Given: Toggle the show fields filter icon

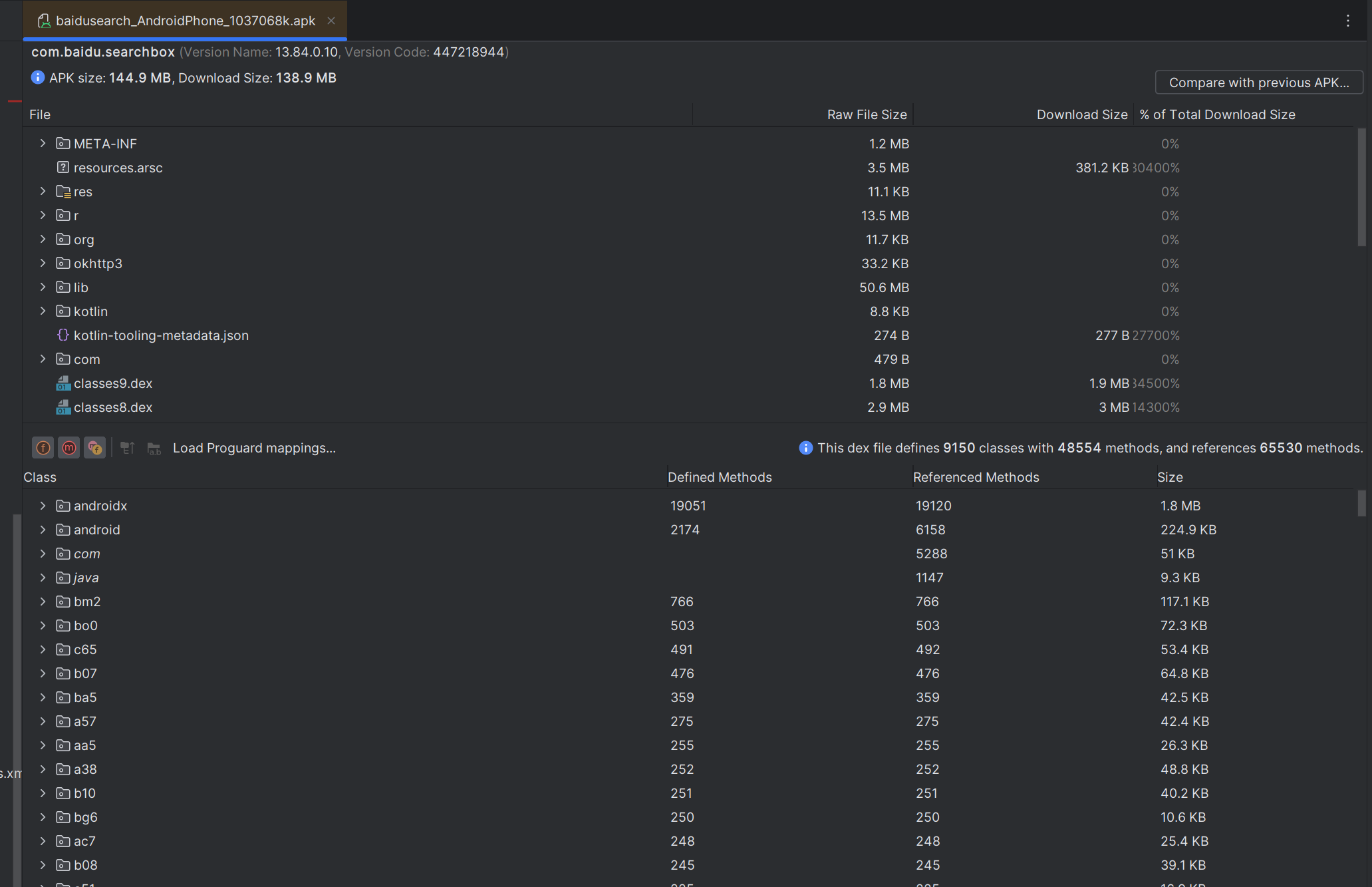Looking at the screenshot, I should click(x=43, y=448).
